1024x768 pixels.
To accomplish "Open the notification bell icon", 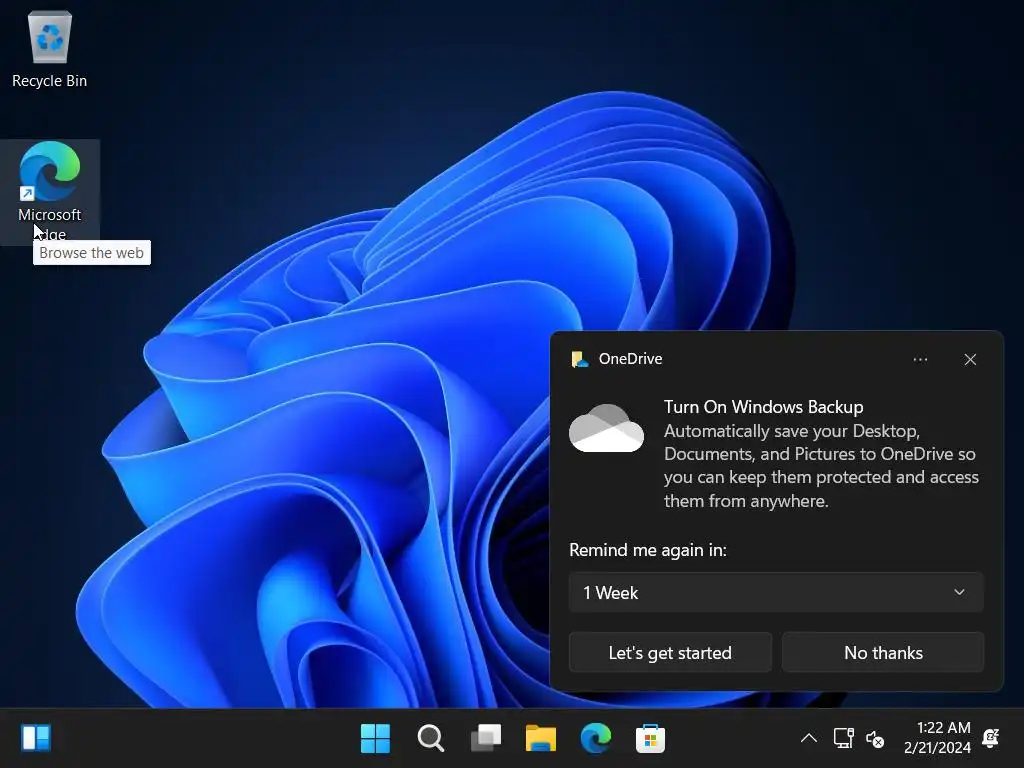I will [x=991, y=739].
